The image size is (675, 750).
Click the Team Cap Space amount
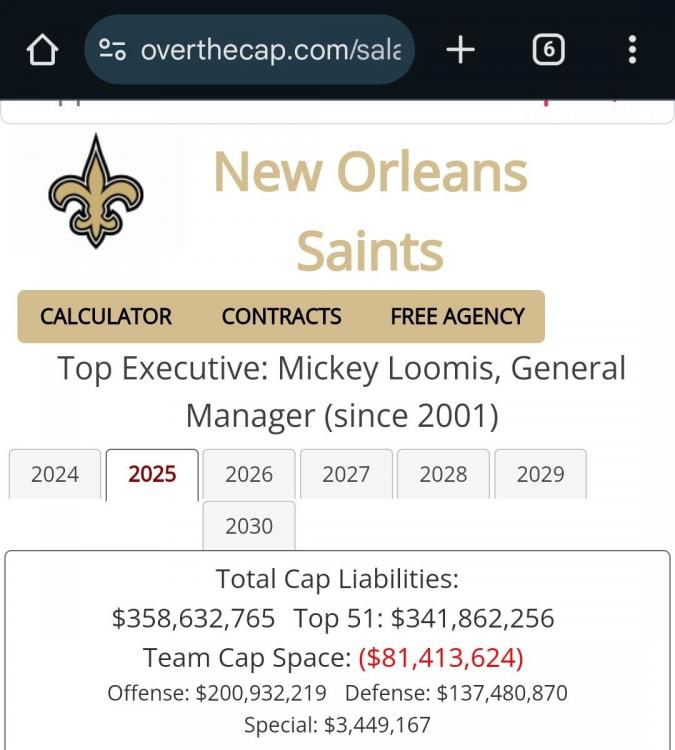pos(441,658)
